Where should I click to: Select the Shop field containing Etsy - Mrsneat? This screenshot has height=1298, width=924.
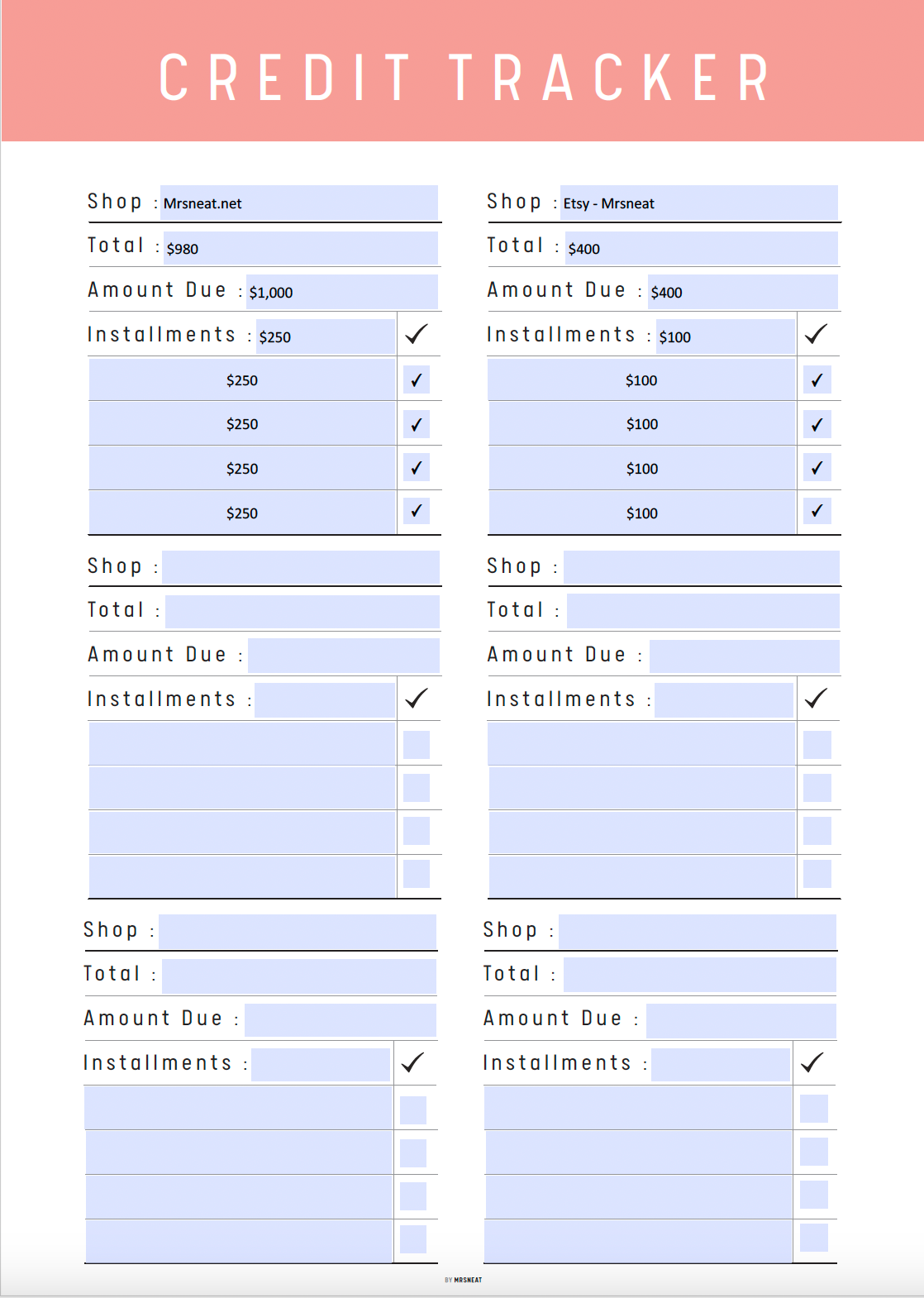(x=698, y=203)
